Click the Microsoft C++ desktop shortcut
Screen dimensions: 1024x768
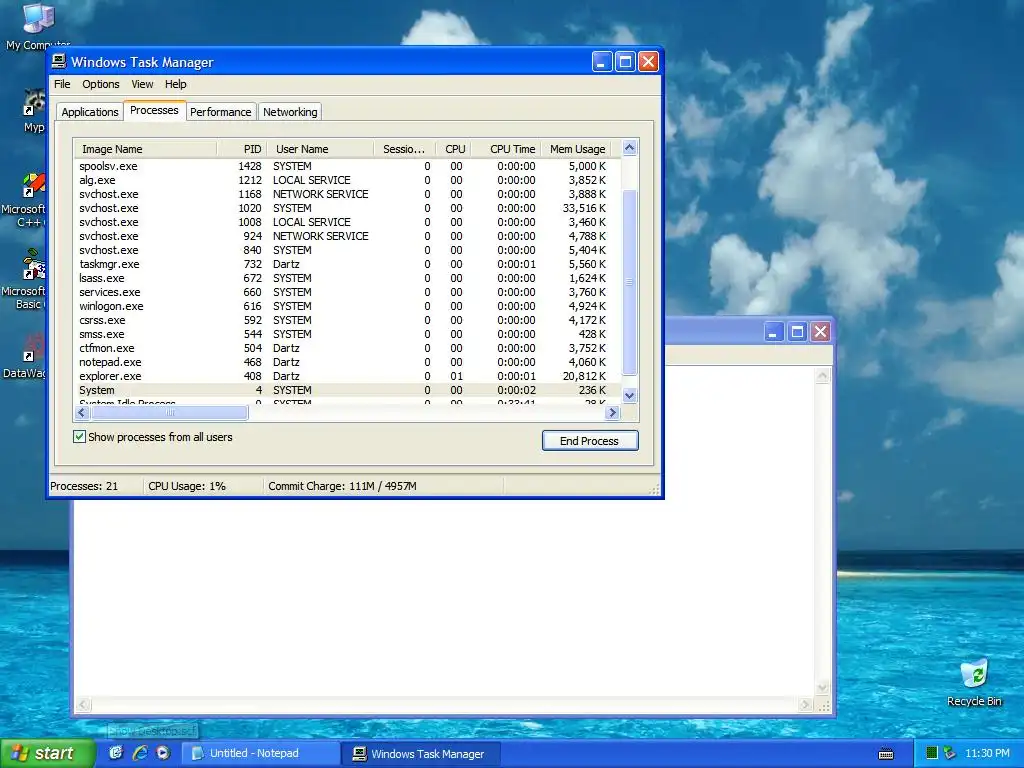tap(25, 200)
